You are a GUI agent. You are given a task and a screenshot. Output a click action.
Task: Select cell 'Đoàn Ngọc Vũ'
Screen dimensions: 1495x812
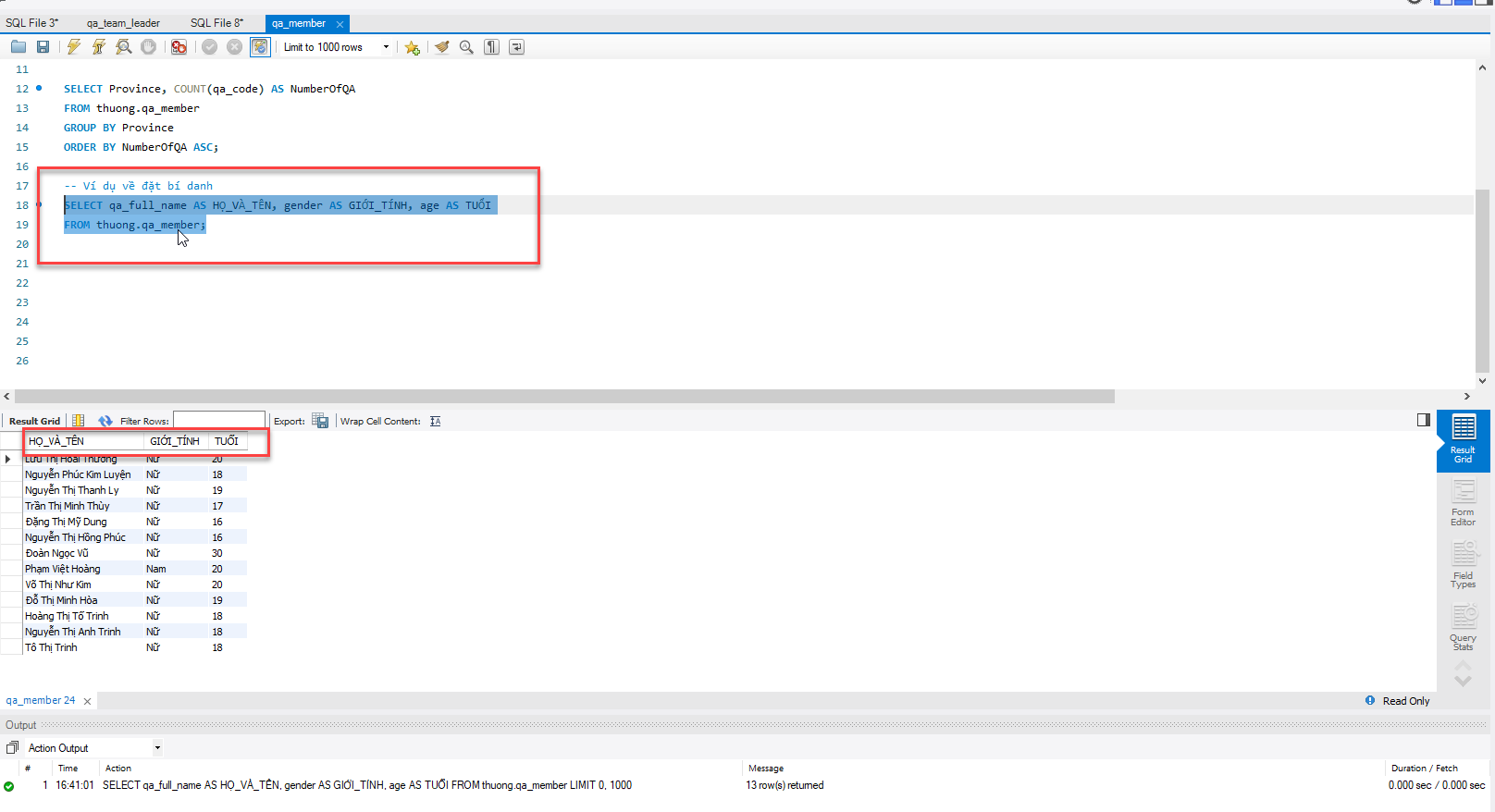[x=83, y=553]
